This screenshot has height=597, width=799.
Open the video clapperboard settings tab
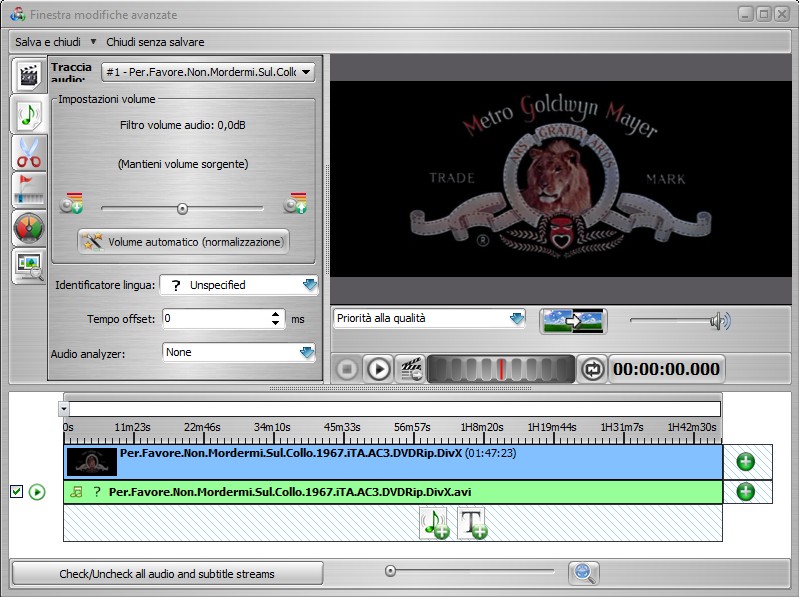tap(29, 75)
